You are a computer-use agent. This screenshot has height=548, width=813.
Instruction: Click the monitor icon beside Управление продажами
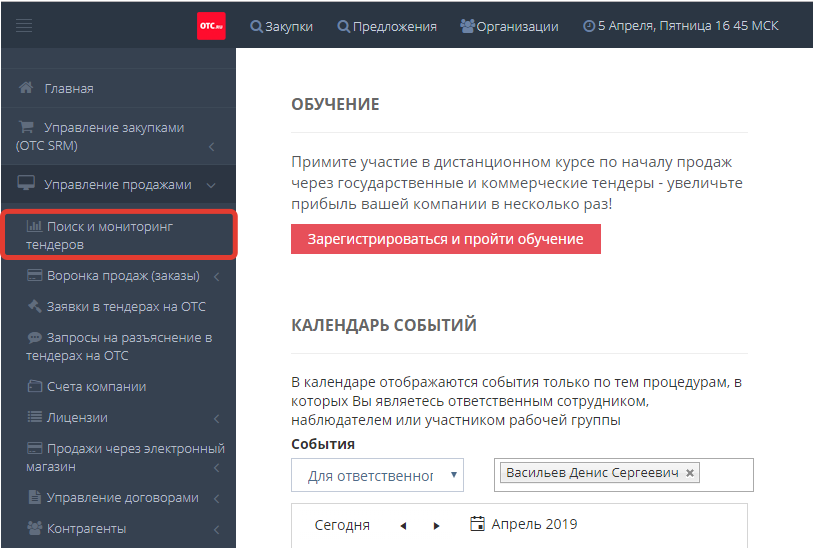pos(27,184)
